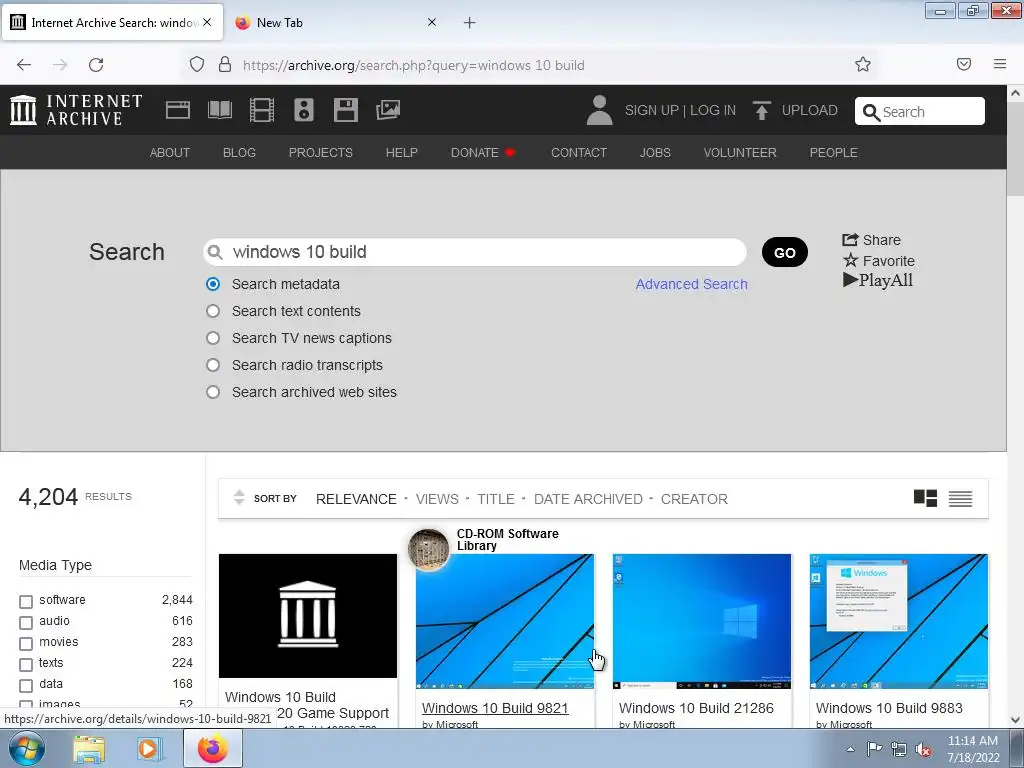Click the Upload arrow icon
This screenshot has width=1024, height=768.
coord(761,110)
